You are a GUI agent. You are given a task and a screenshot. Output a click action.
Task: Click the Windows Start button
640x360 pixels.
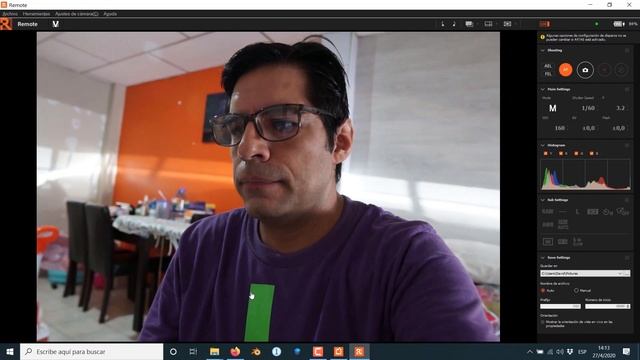pos(10,351)
